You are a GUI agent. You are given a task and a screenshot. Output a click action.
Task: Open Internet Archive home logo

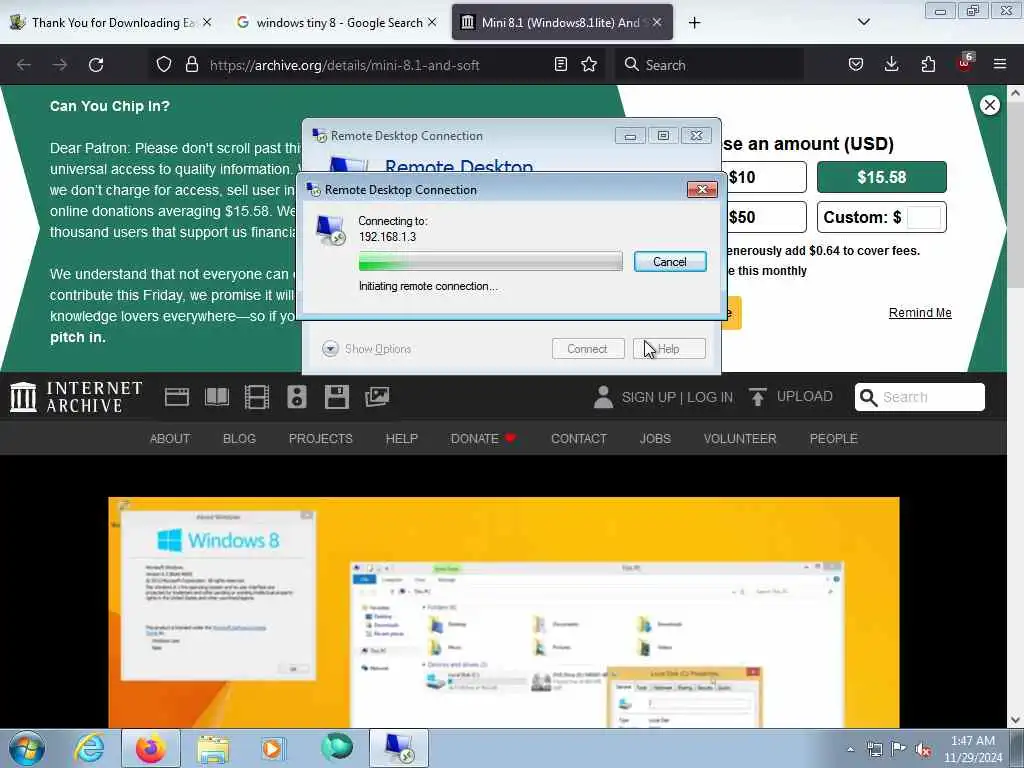[76, 397]
